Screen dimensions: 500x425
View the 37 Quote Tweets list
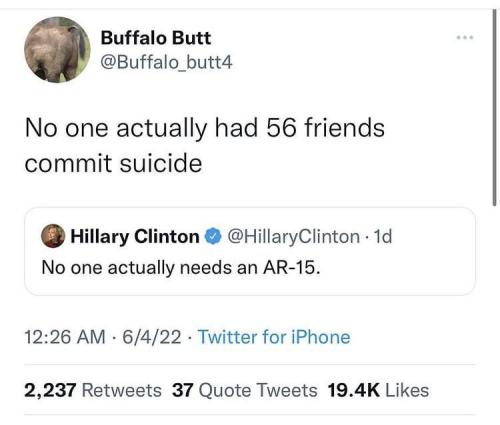245,390
